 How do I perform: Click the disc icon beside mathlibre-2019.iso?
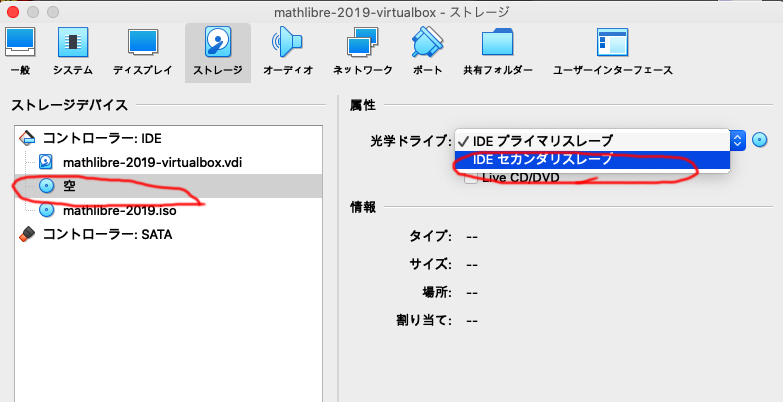(46, 210)
